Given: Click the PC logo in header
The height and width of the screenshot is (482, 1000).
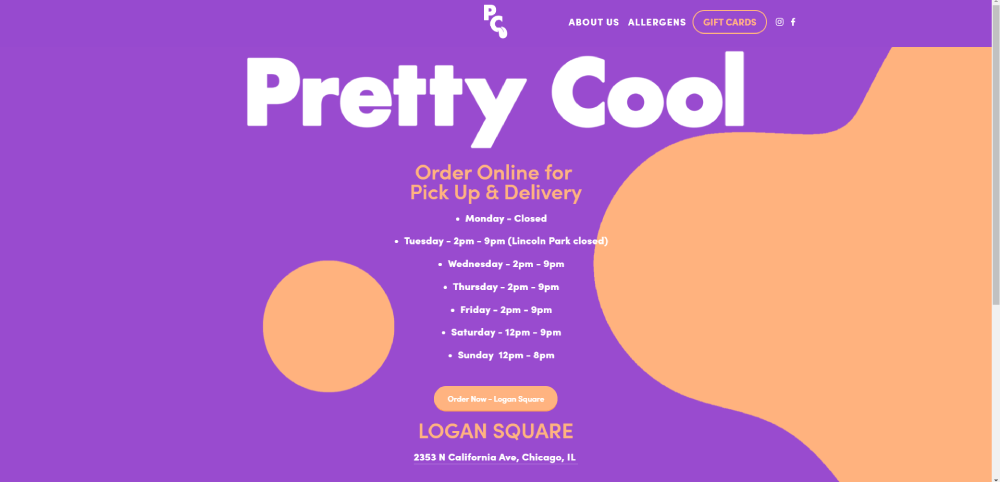Looking at the screenshot, I should coord(495,21).
